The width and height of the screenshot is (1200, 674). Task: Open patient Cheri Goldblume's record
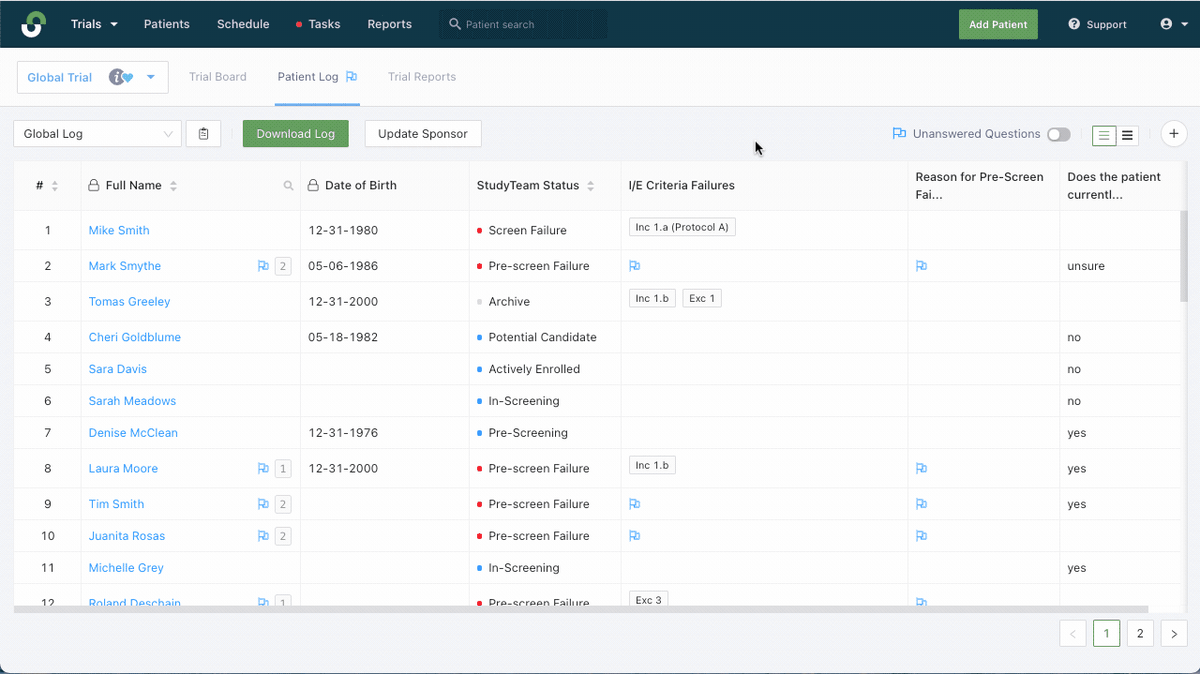(x=135, y=337)
